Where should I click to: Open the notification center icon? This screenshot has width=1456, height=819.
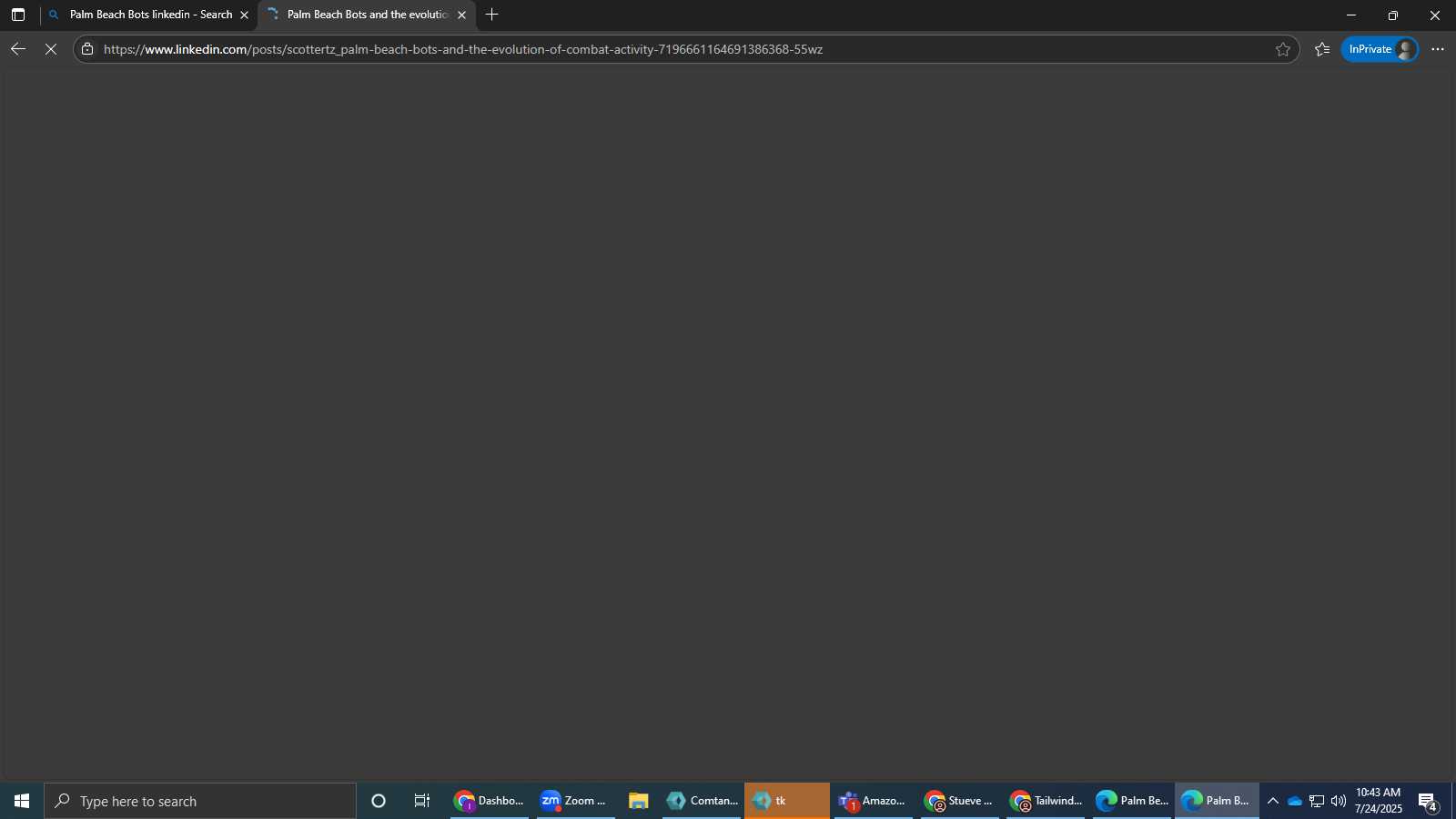tap(1428, 801)
